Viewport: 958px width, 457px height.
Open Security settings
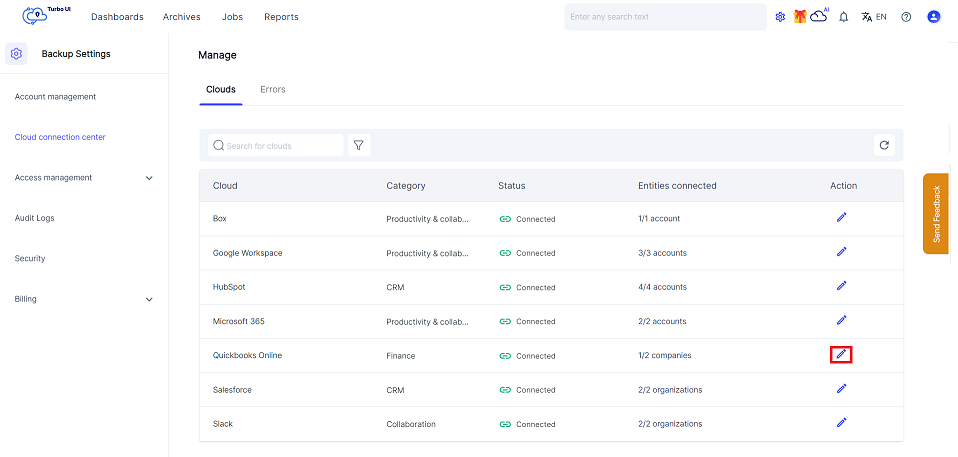30,258
